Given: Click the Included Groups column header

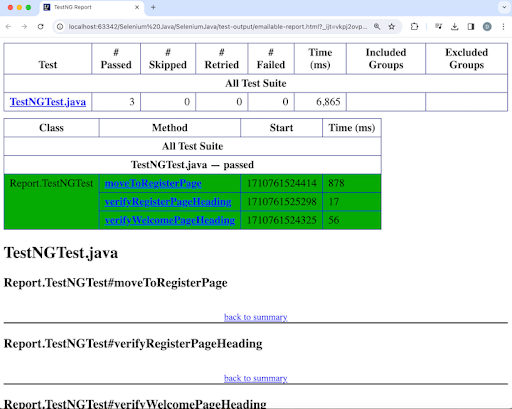Looking at the screenshot, I should [386, 59].
